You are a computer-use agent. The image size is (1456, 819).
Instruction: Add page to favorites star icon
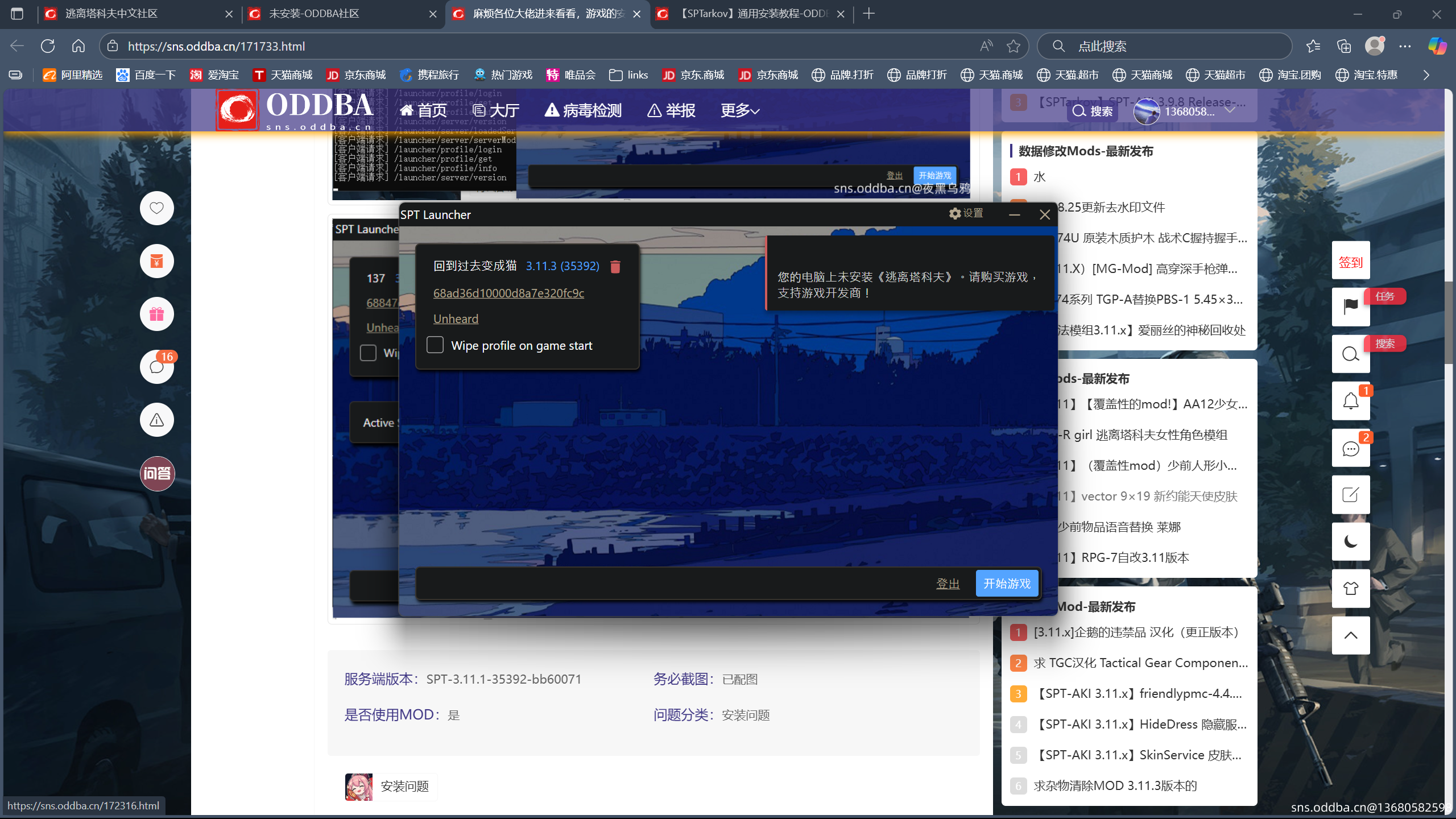tap(1013, 46)
